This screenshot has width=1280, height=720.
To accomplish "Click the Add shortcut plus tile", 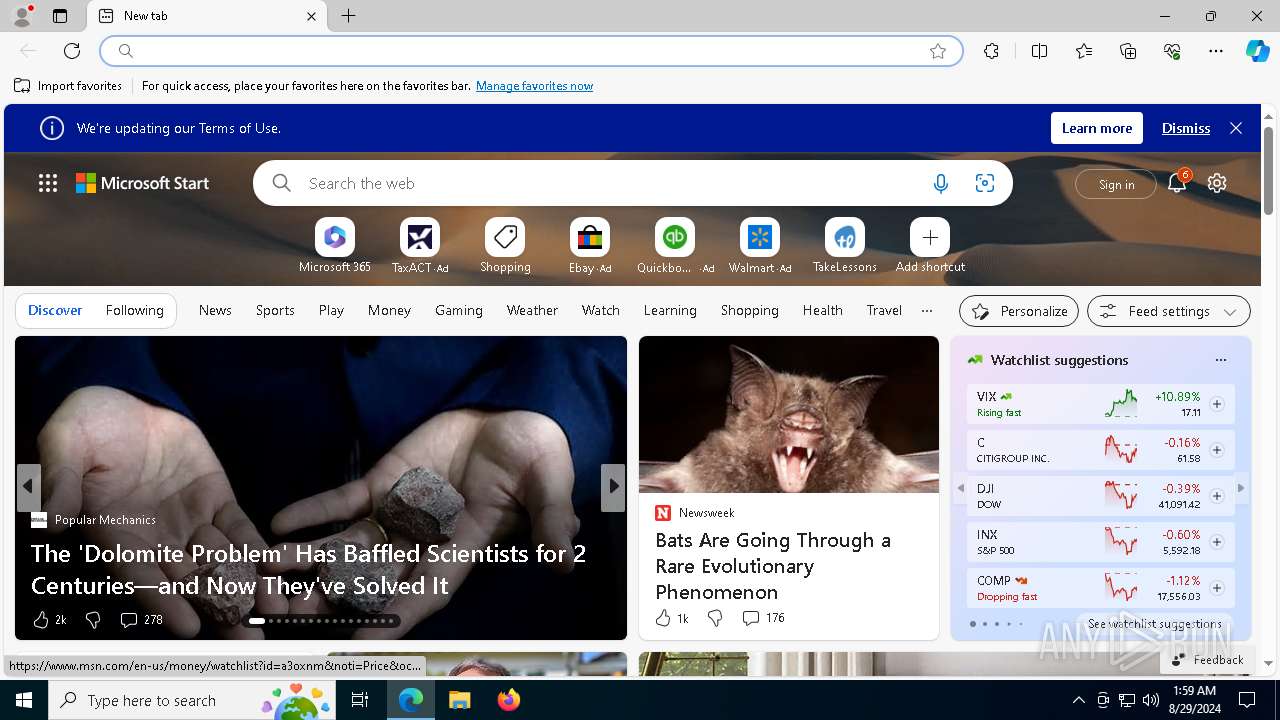I will pyautogui.click(x=930, y=238).
